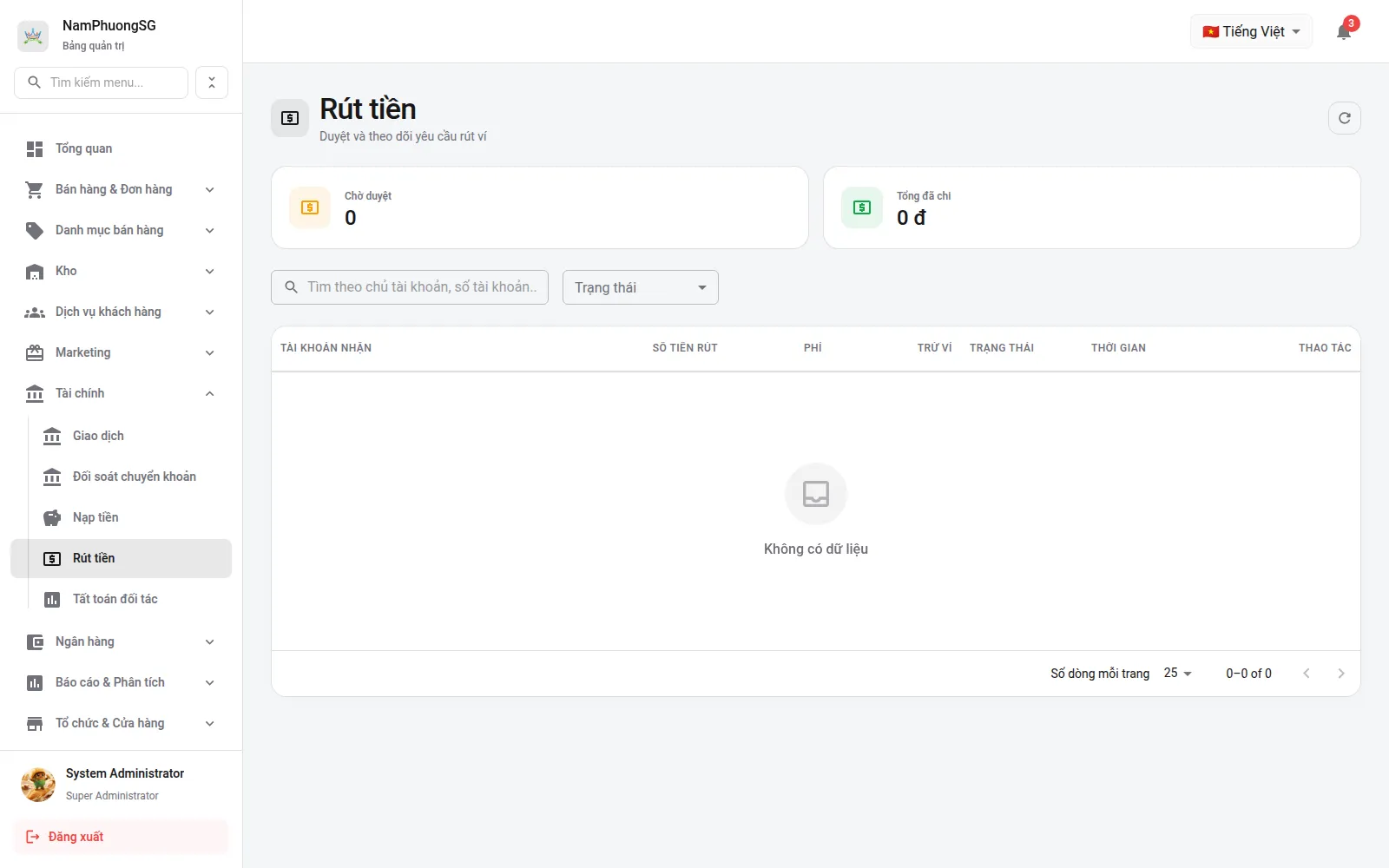Click the bank icon next to Tài chính
The width and height of the screenshot is (1389, 868).
click(x=35, y=394)
